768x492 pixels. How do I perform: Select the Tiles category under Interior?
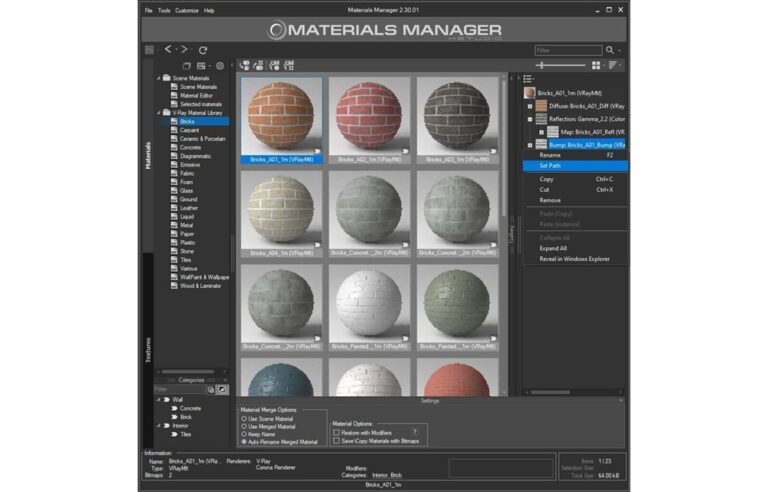[186, 434]
